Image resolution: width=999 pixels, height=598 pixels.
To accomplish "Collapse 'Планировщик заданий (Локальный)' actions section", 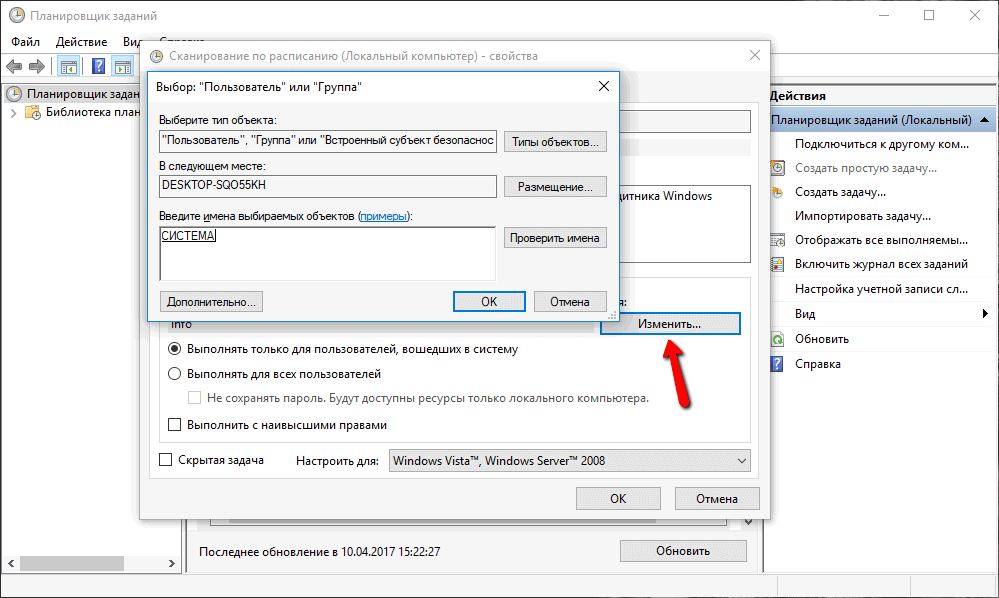I will (984, 120).
